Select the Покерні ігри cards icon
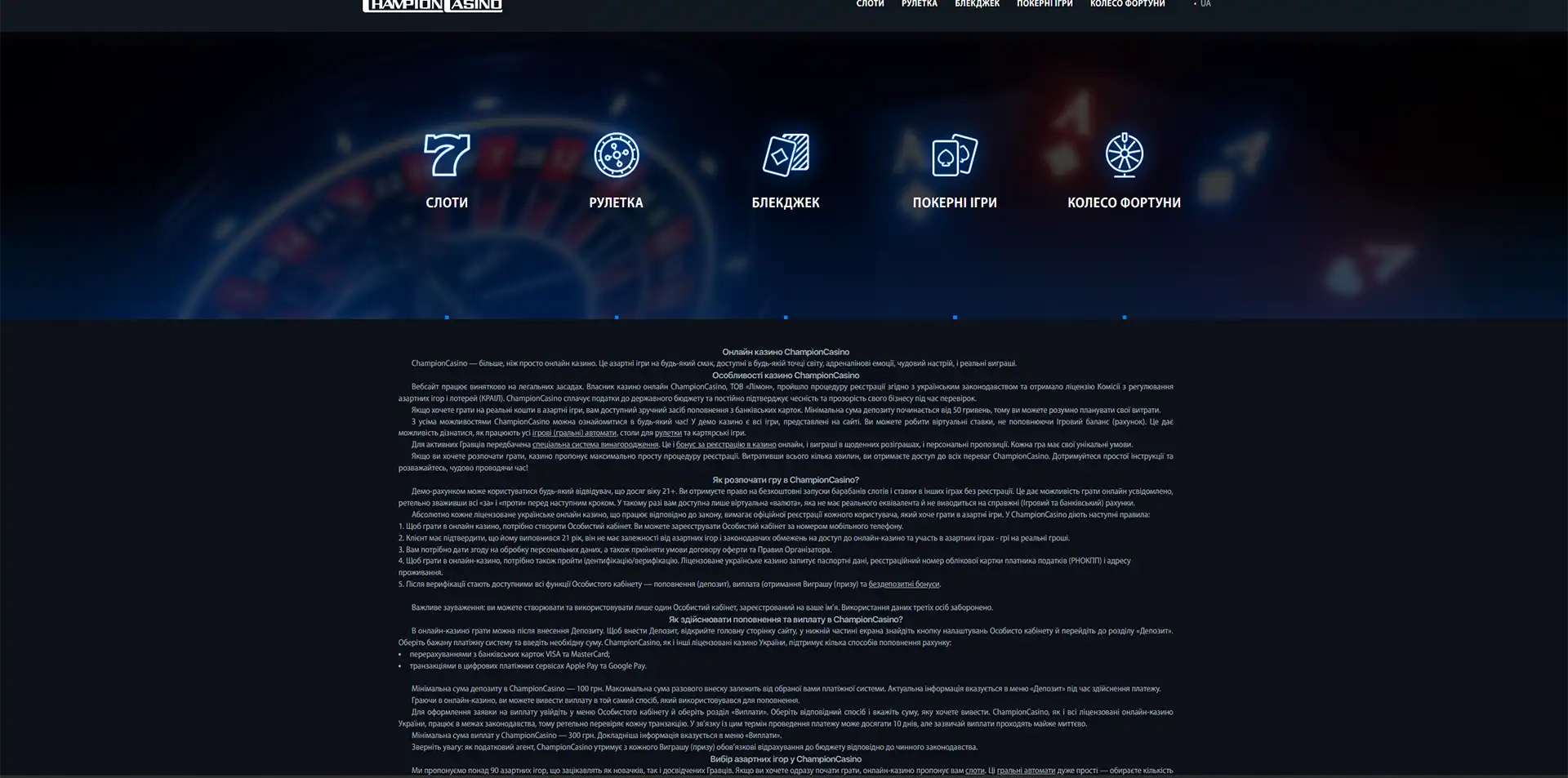 click(x=955, y=155)
